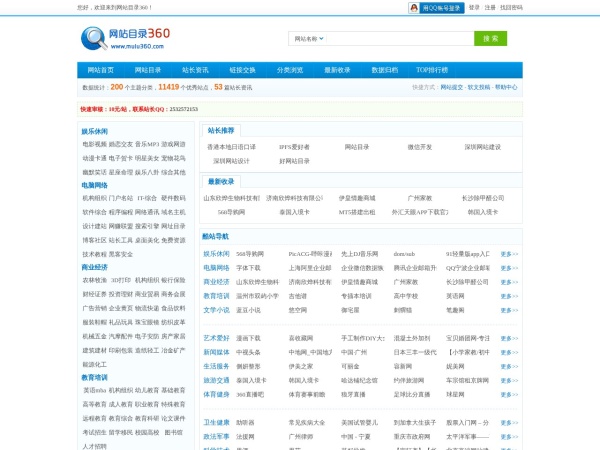Viewport: 600px width, 450px height.
Task: Open the 网站名称 search type dropdown
Action: 308,39
